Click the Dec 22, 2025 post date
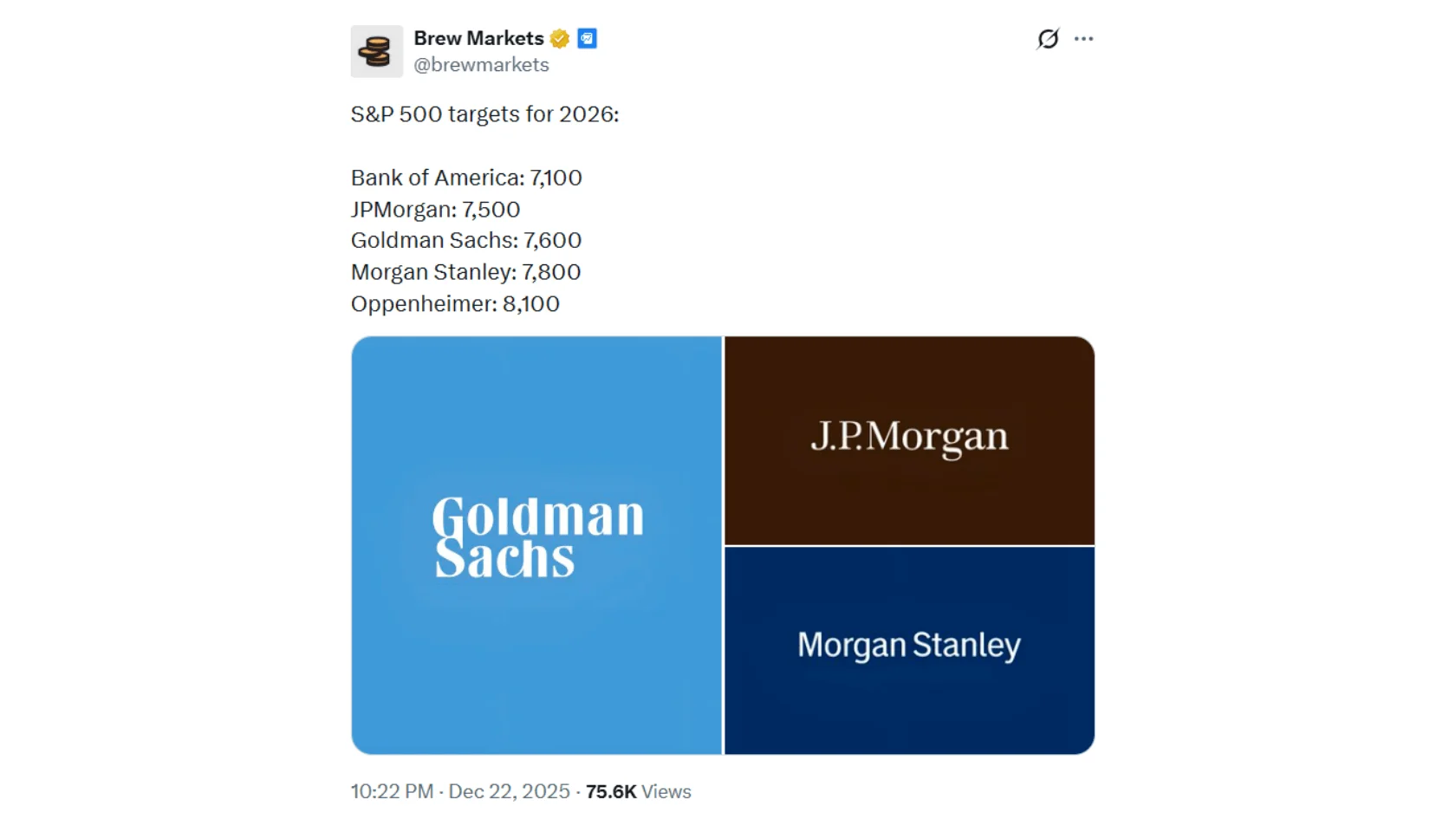Image resolution: width=1456 pixels, height=819 pixels. 509,791
